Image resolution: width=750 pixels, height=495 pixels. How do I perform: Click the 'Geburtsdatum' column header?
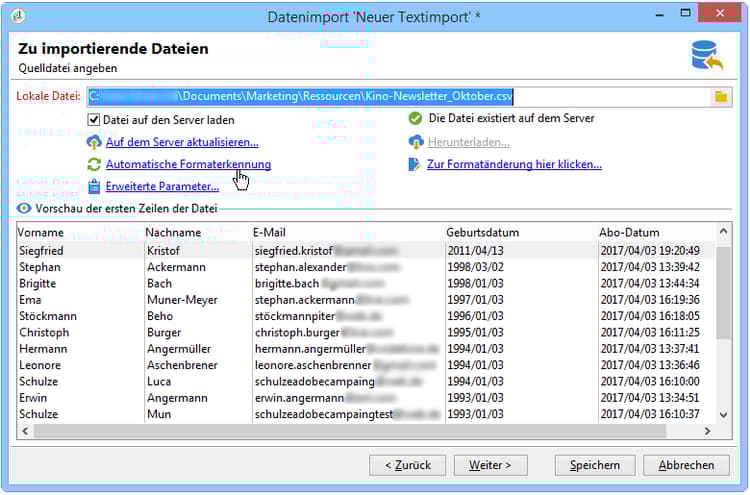tap(521, 232)
